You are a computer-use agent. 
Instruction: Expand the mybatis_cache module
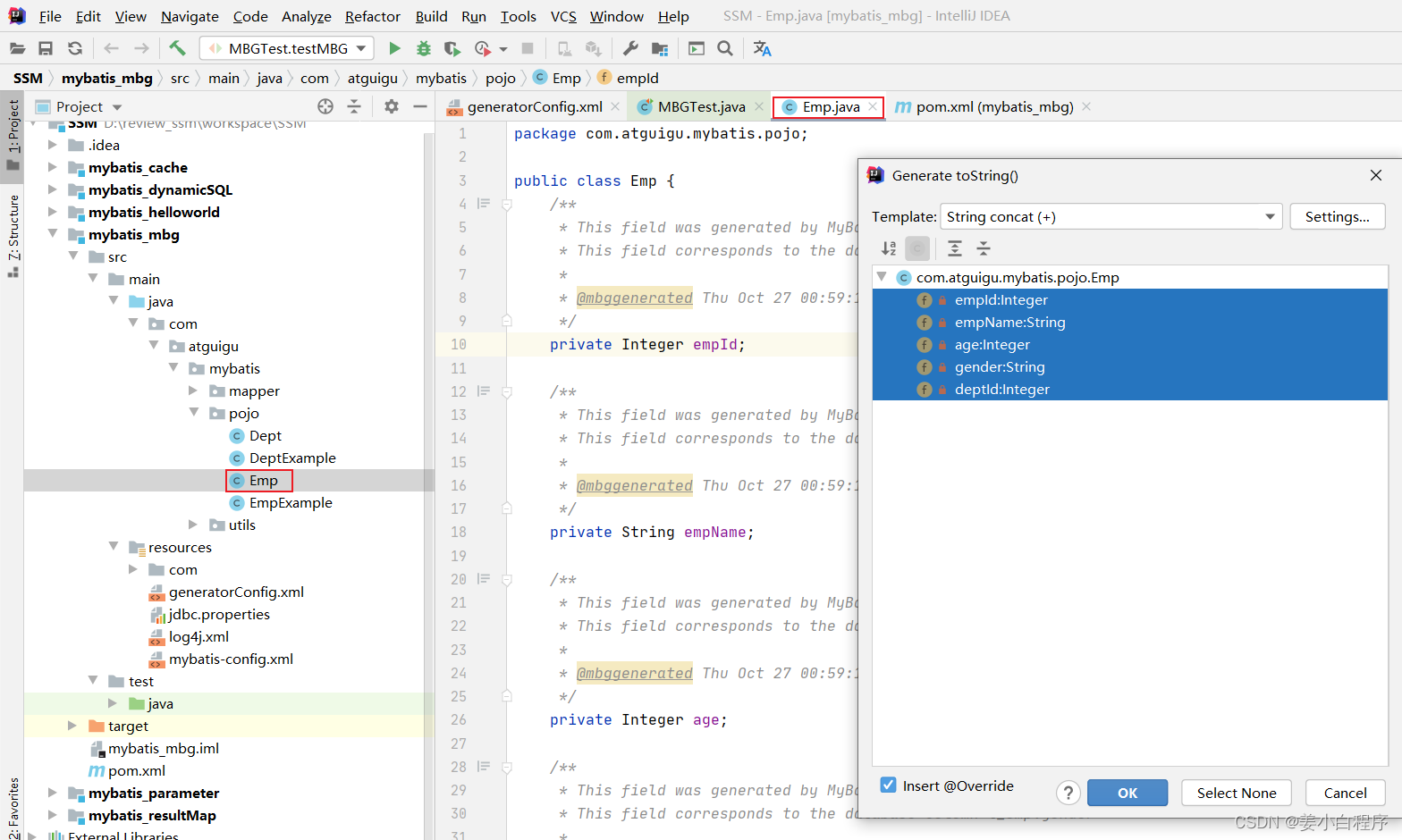[x=52, y=167]
